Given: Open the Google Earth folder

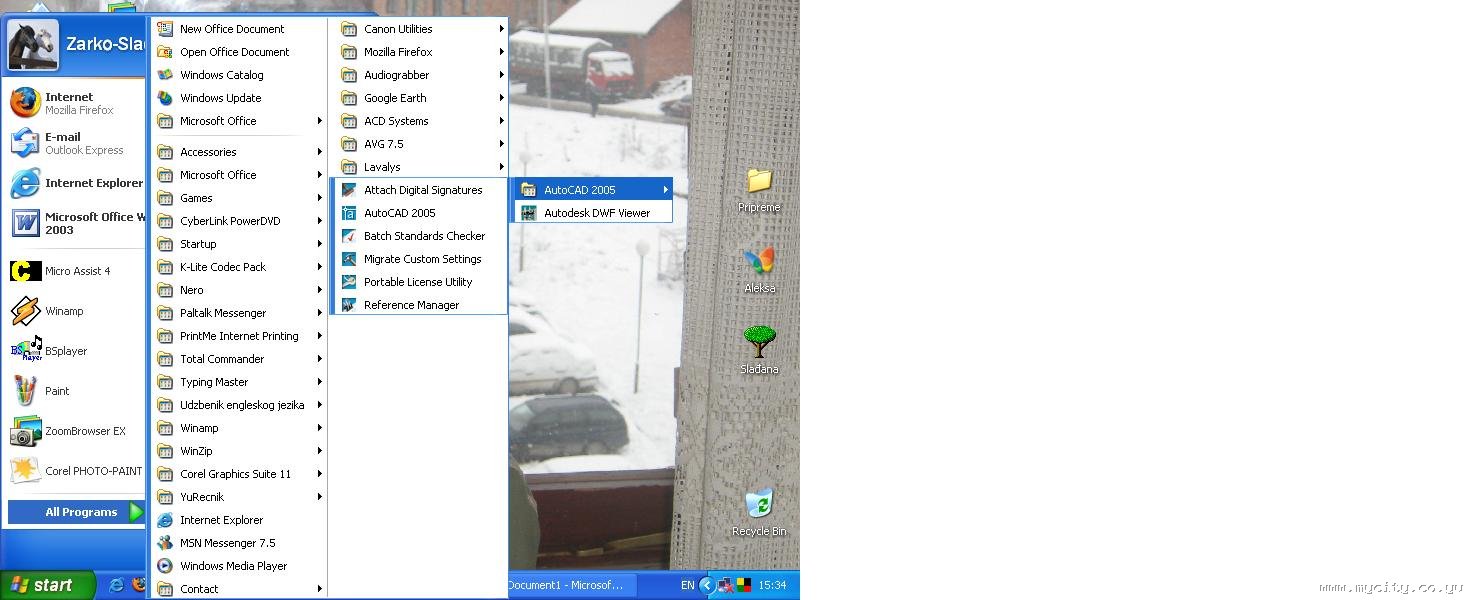Looking at the screenshot, I should click(422, 98).
